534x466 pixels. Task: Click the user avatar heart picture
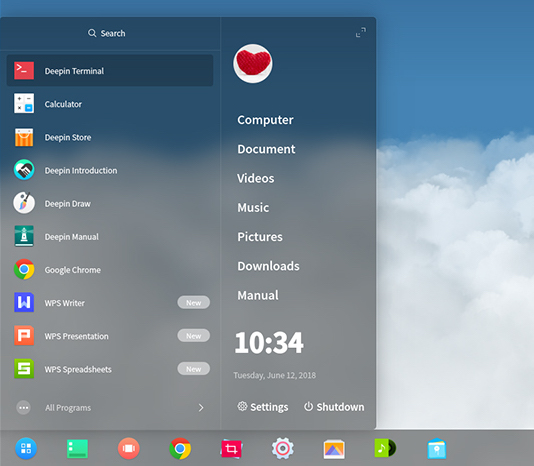(x=253, y=63)
